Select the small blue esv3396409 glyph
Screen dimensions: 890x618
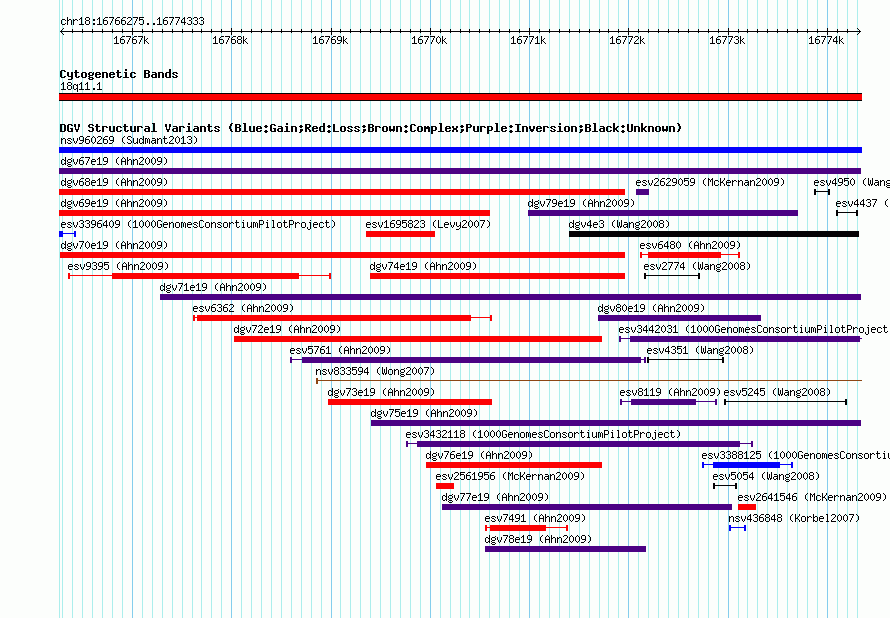[x=68, y=234]
